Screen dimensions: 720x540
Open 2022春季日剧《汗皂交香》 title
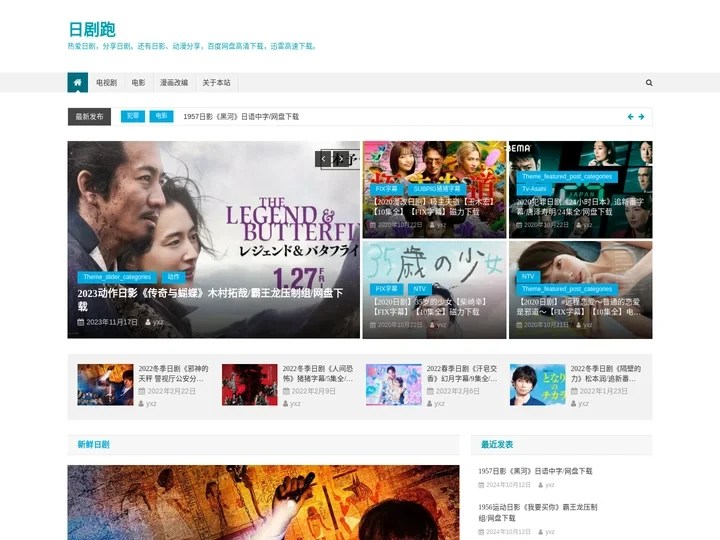click(462, 374)
